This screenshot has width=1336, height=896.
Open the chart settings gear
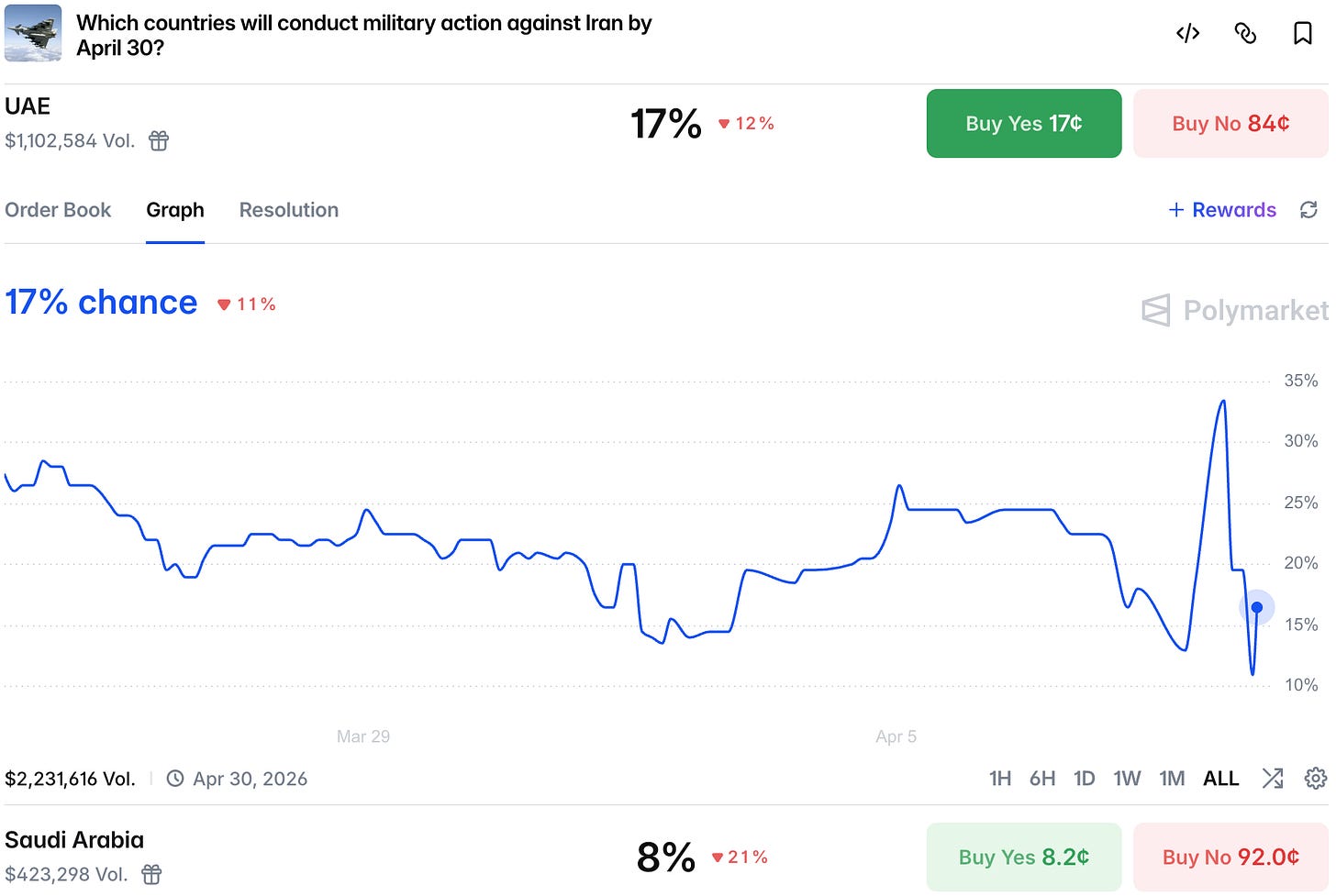click(1316, 779)
